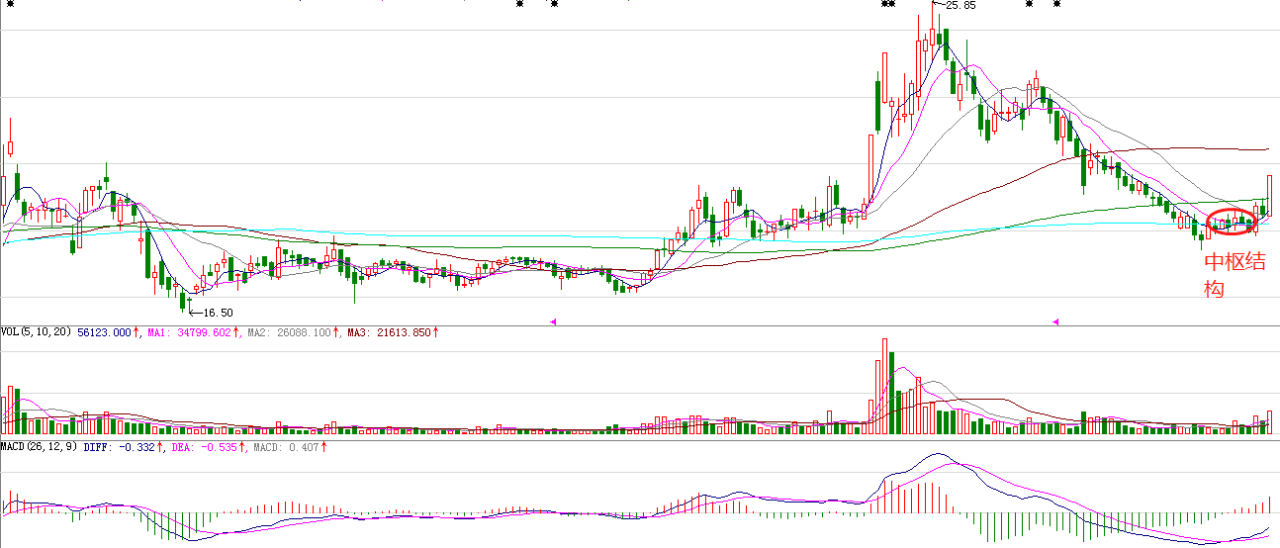Click the magenta triangle marker near the 16.50 low
The width and height of the screenshot is (1280, 548).
click(554, 321)
